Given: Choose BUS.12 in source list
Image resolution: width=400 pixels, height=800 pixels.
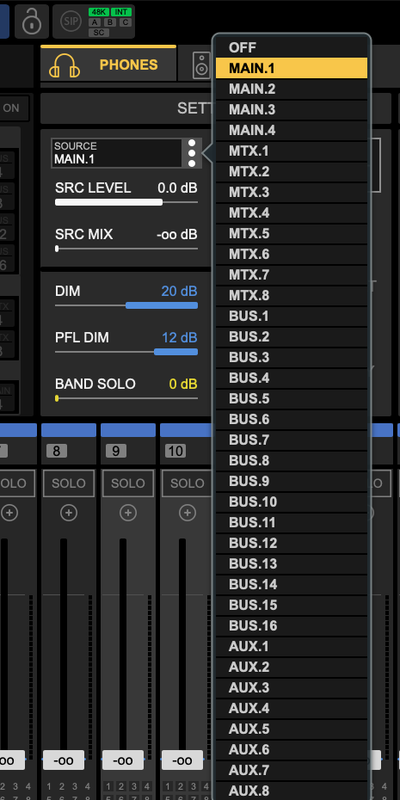Looking at the screenshot, I should pos(291,543).
